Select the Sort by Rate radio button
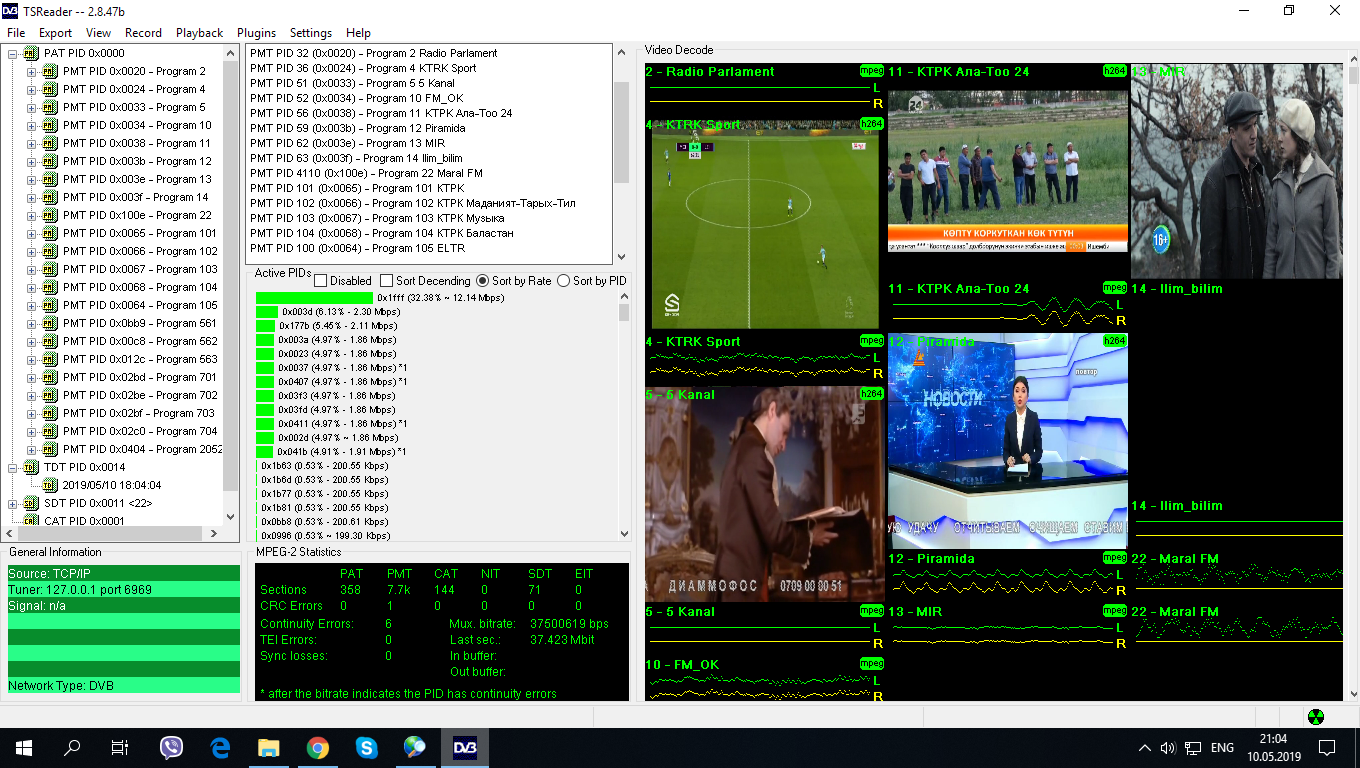 coord(483,281)
